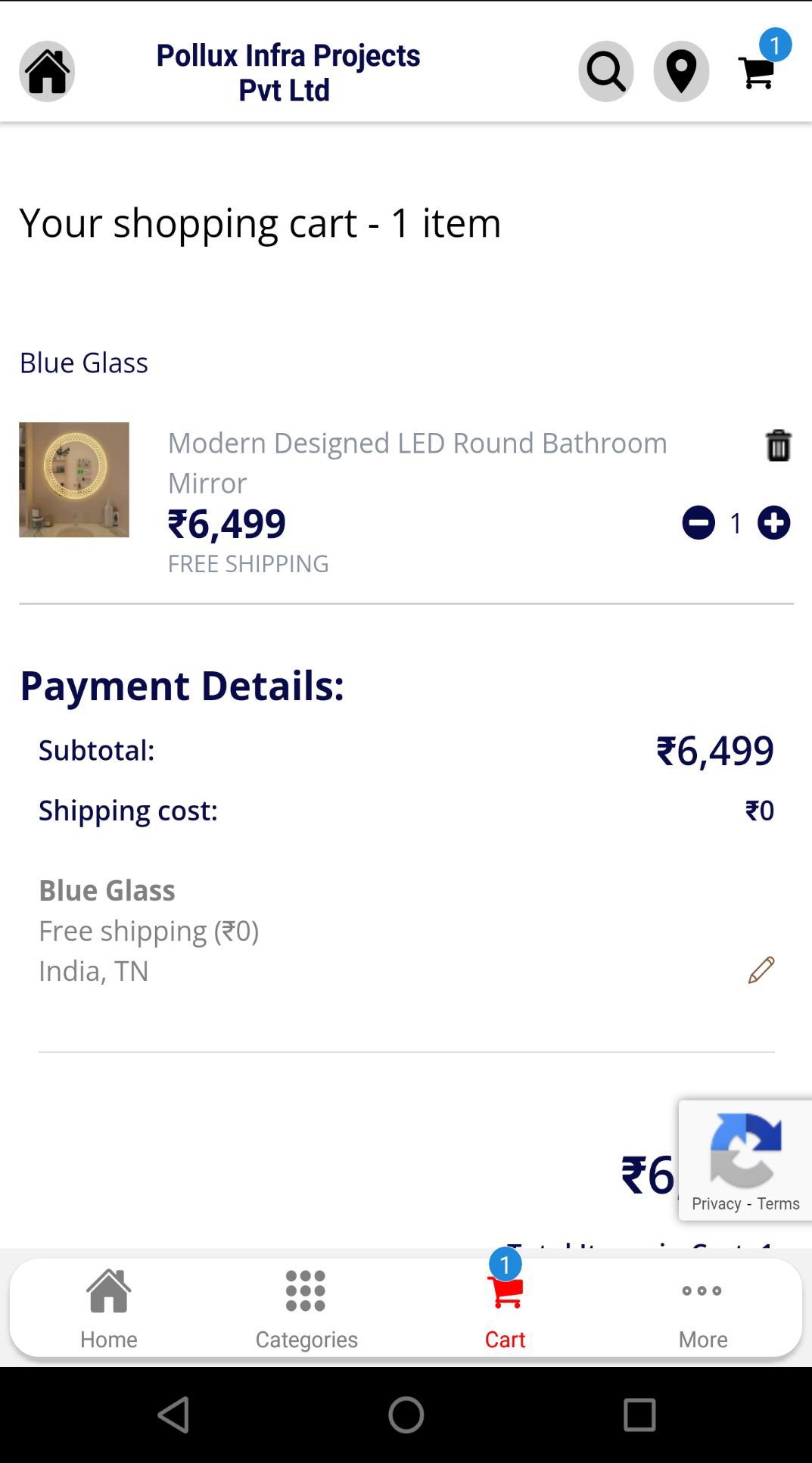Tap the reCAPTCHA badge logo
Viewport: 812px width, 1463px height.
745,1150
